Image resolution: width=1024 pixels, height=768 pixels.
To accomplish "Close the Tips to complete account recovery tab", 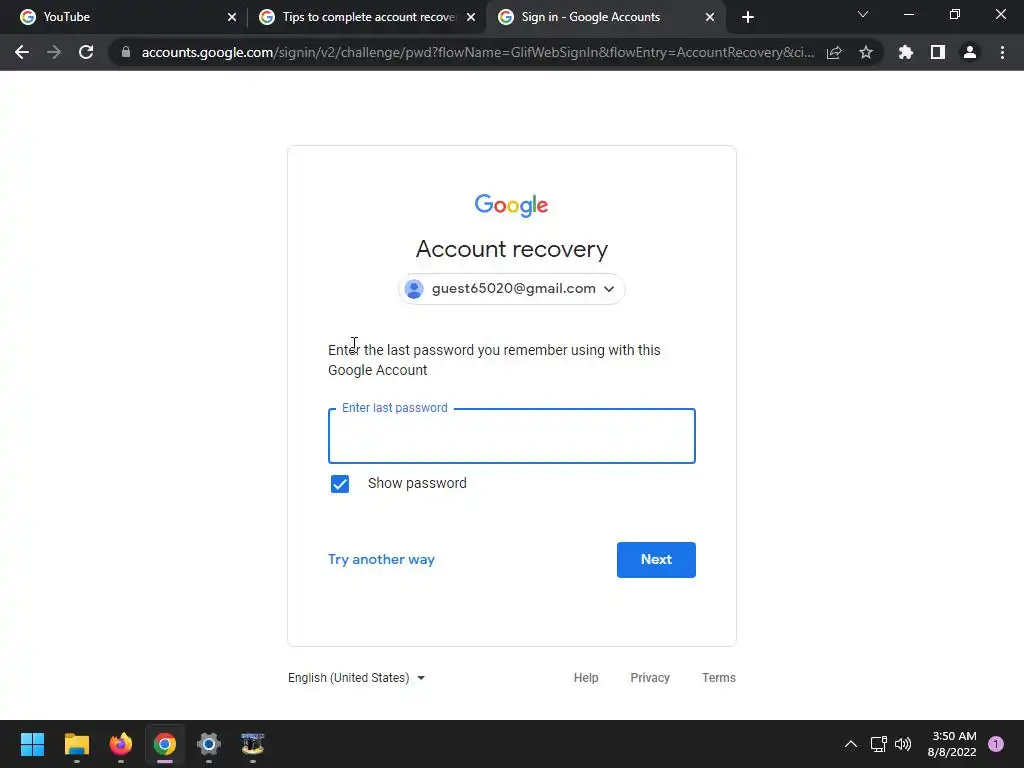I will click(x=471, y=17).
